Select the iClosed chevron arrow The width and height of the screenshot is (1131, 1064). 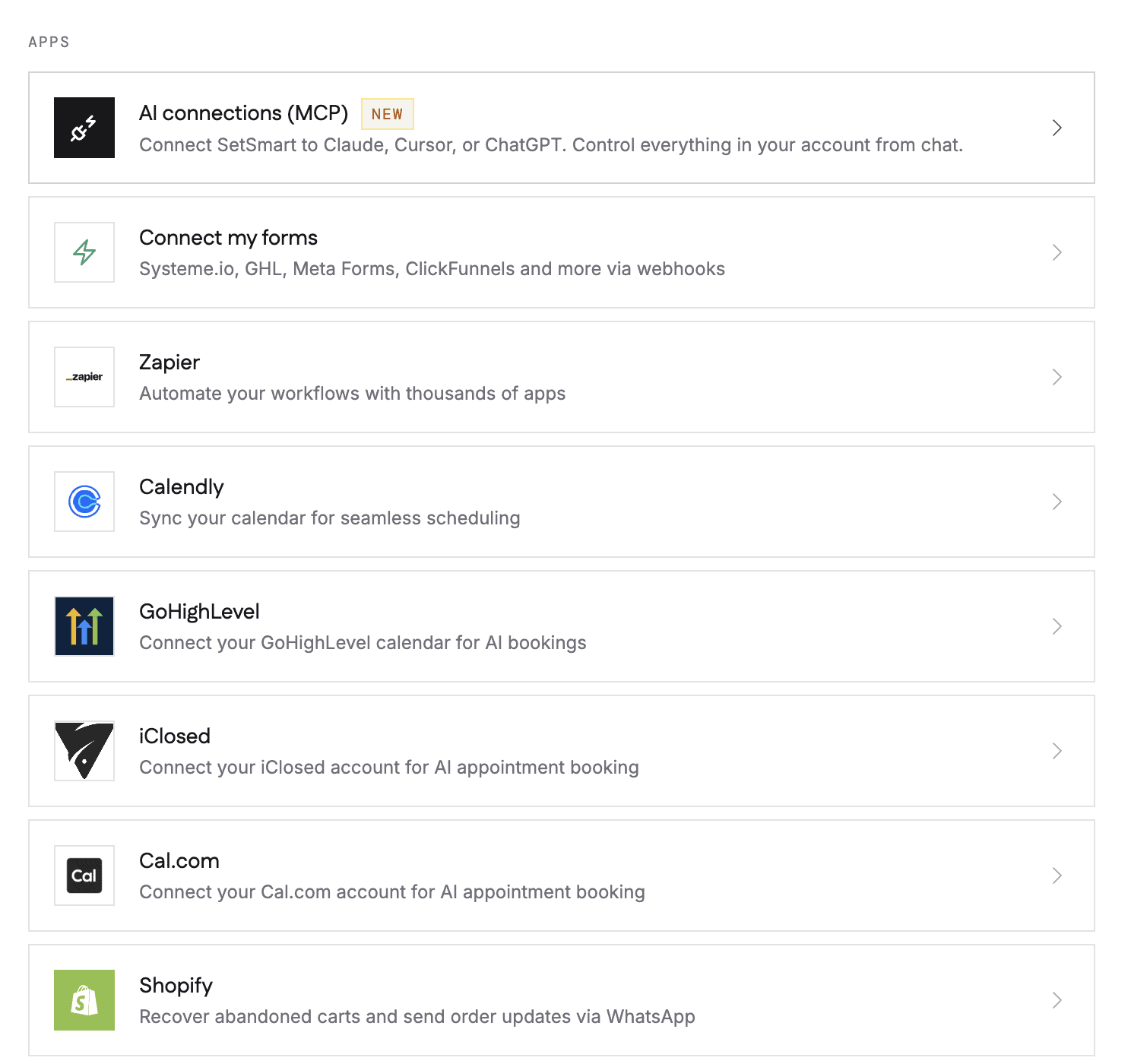pos(1057,751)
